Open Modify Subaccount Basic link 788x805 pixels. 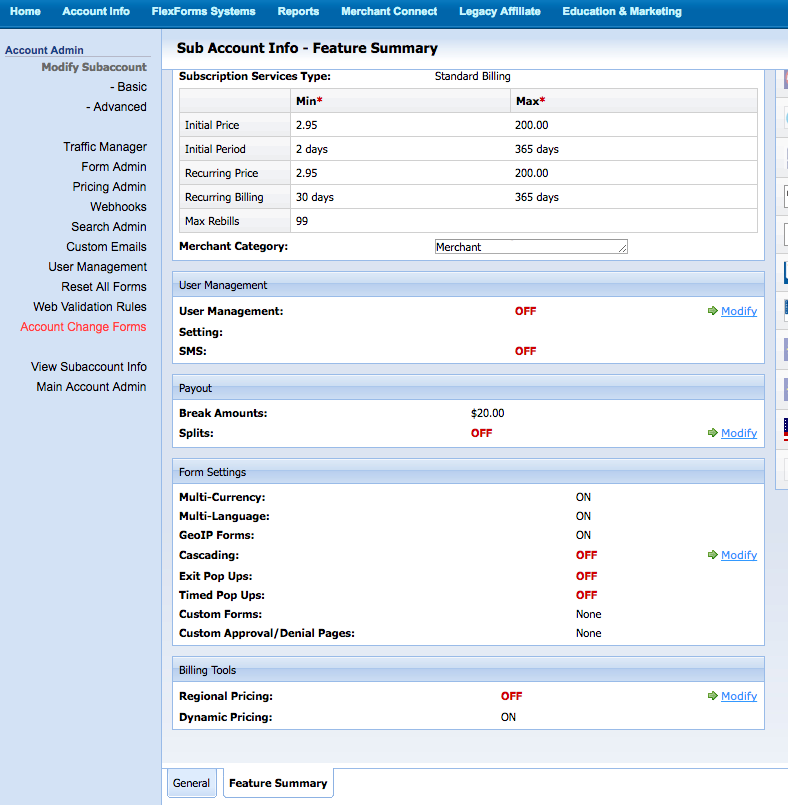128,87
